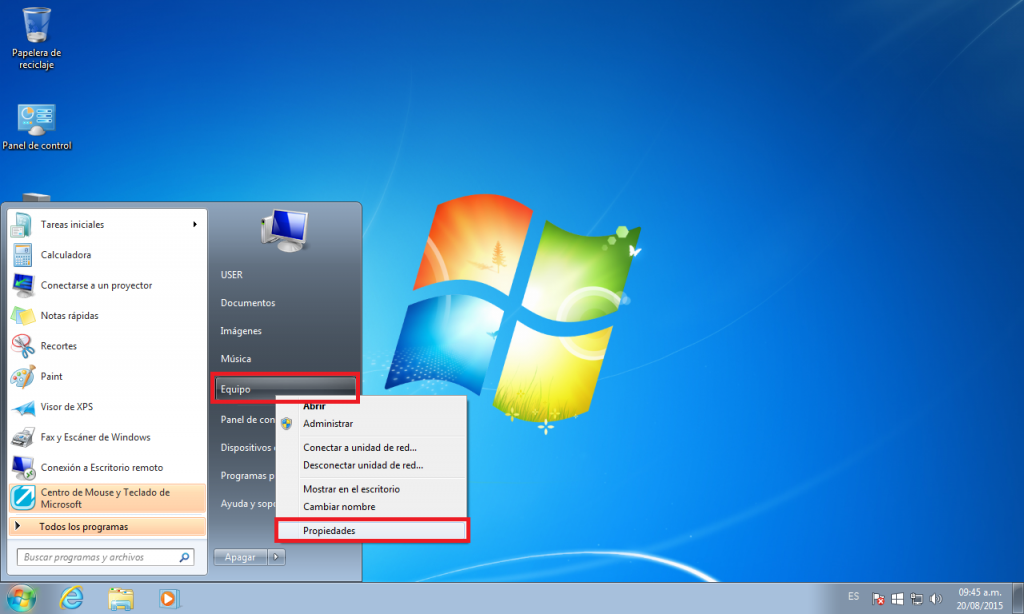Image resolution: width=1024 pixels, height=614 pixels.
Task: Click the Show desktop strip at taskbar end
Action: [x=1017, y=598]
